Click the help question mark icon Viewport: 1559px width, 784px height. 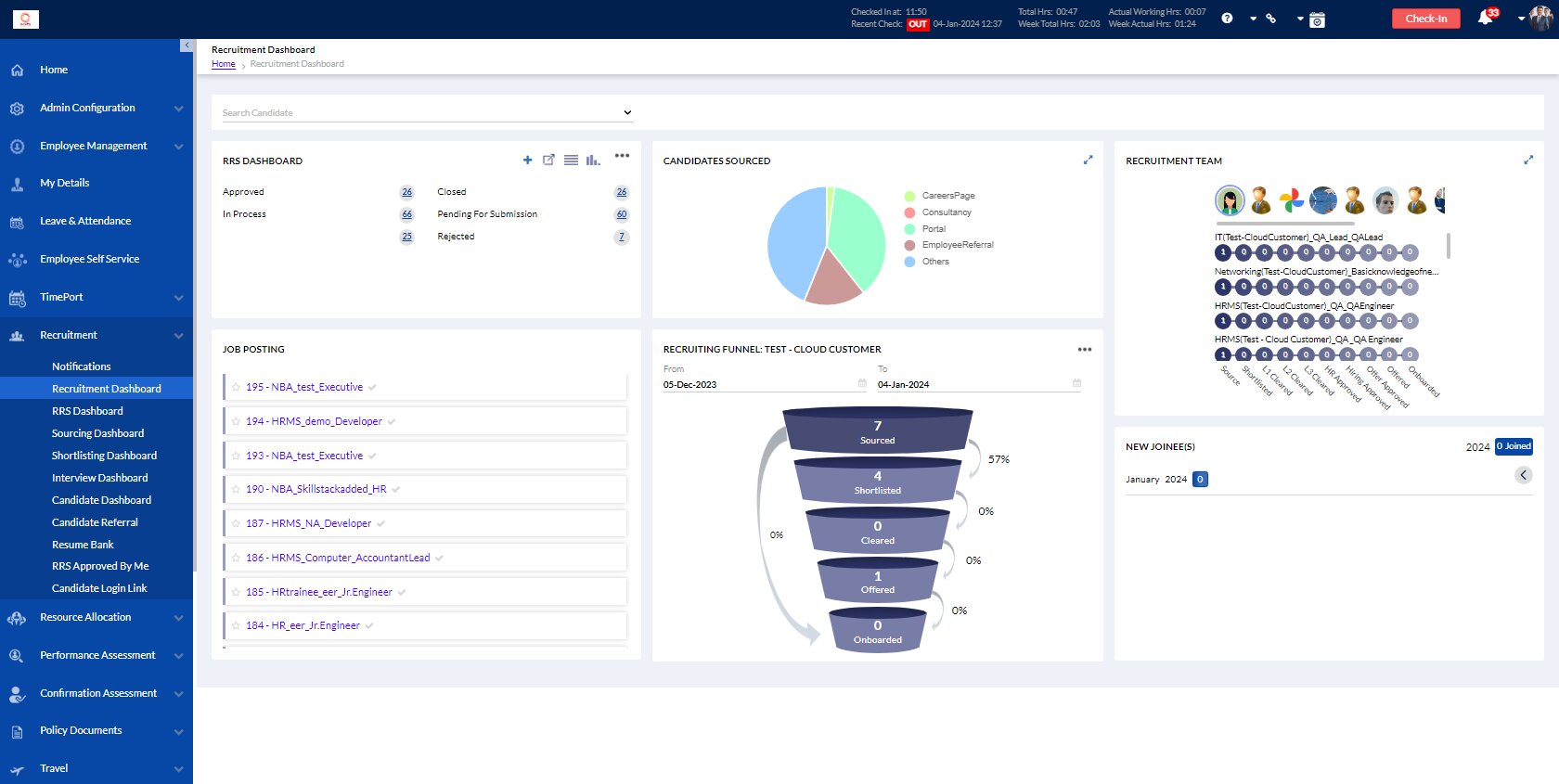(1227, 19)
